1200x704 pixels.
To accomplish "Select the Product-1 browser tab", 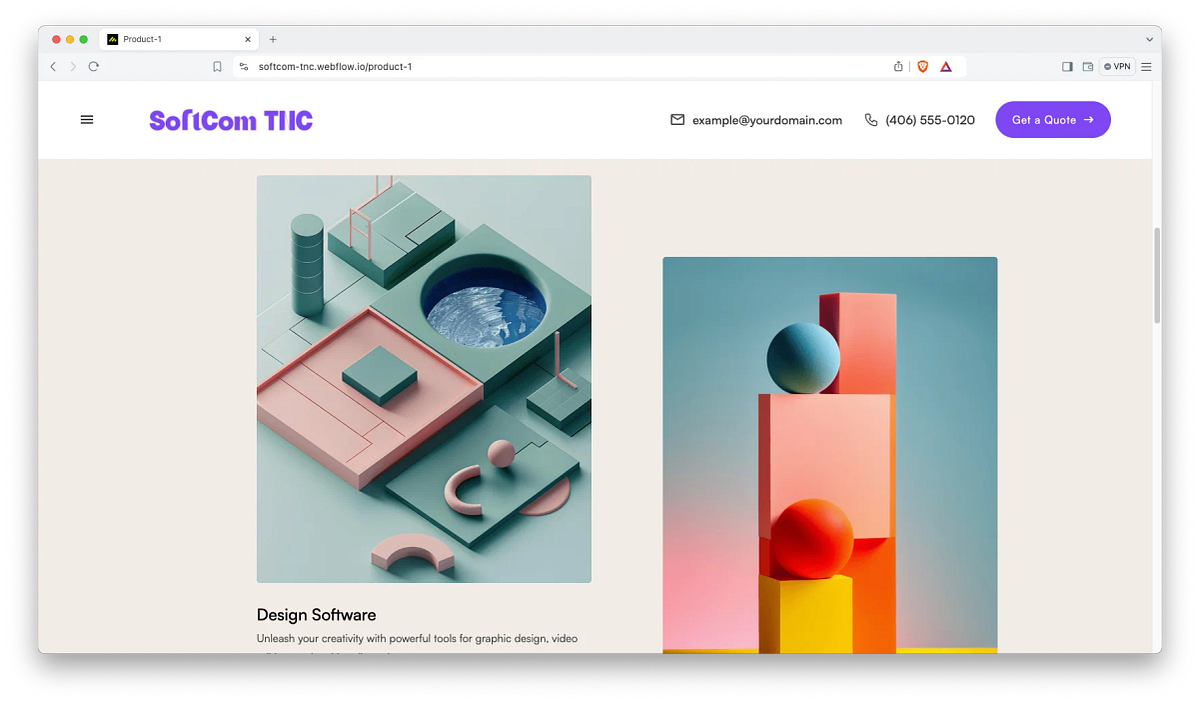I will [178, 39].
